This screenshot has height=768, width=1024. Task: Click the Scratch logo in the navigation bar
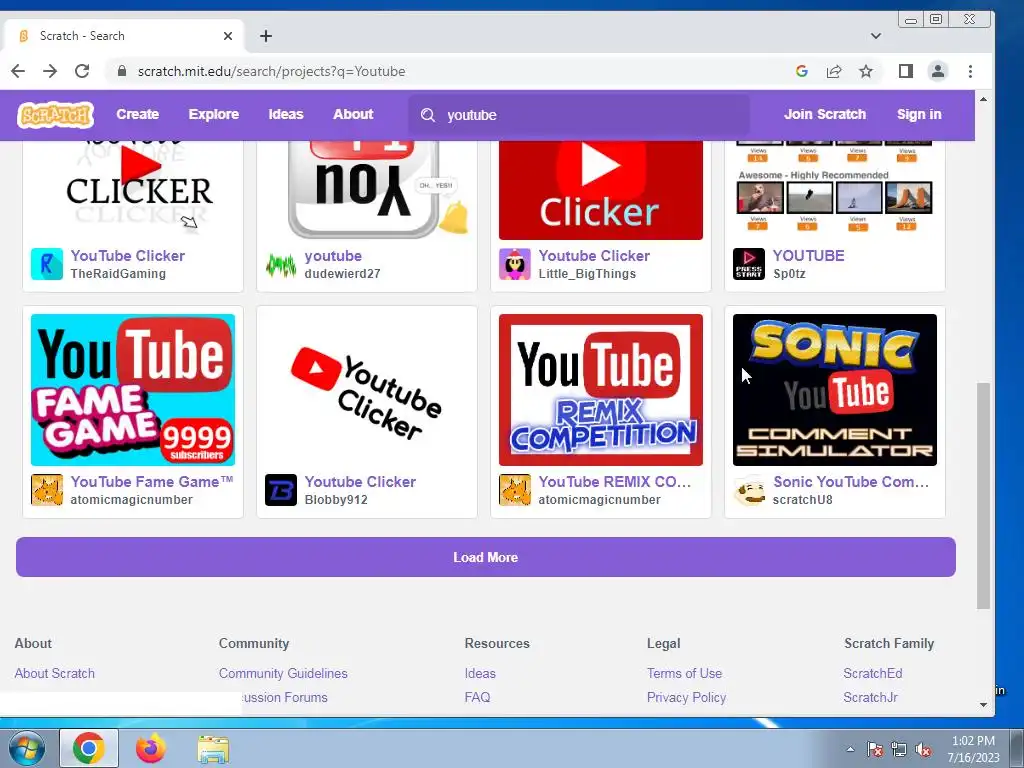pos(56,115)
